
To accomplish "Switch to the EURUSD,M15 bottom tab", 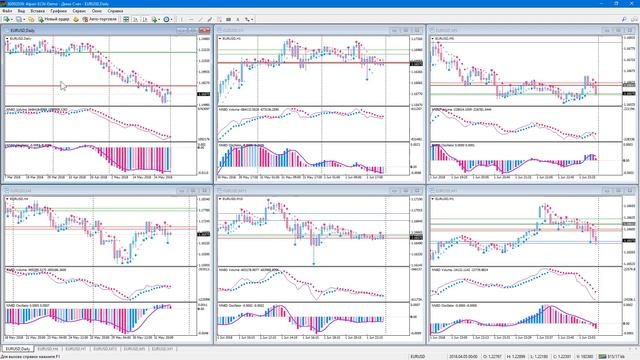I will click(105, 349).
